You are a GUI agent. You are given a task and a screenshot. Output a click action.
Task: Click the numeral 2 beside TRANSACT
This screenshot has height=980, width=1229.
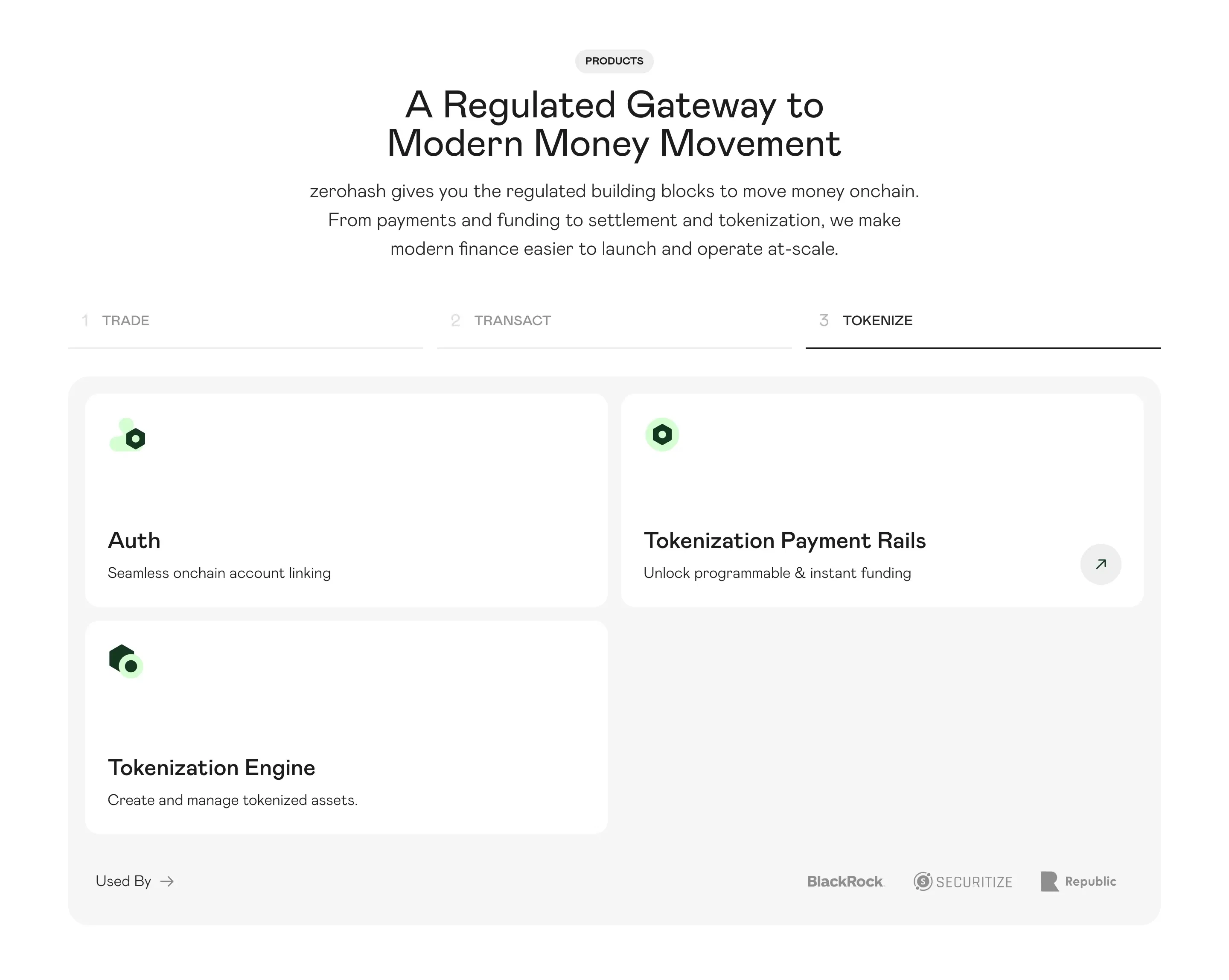(455, 321)
